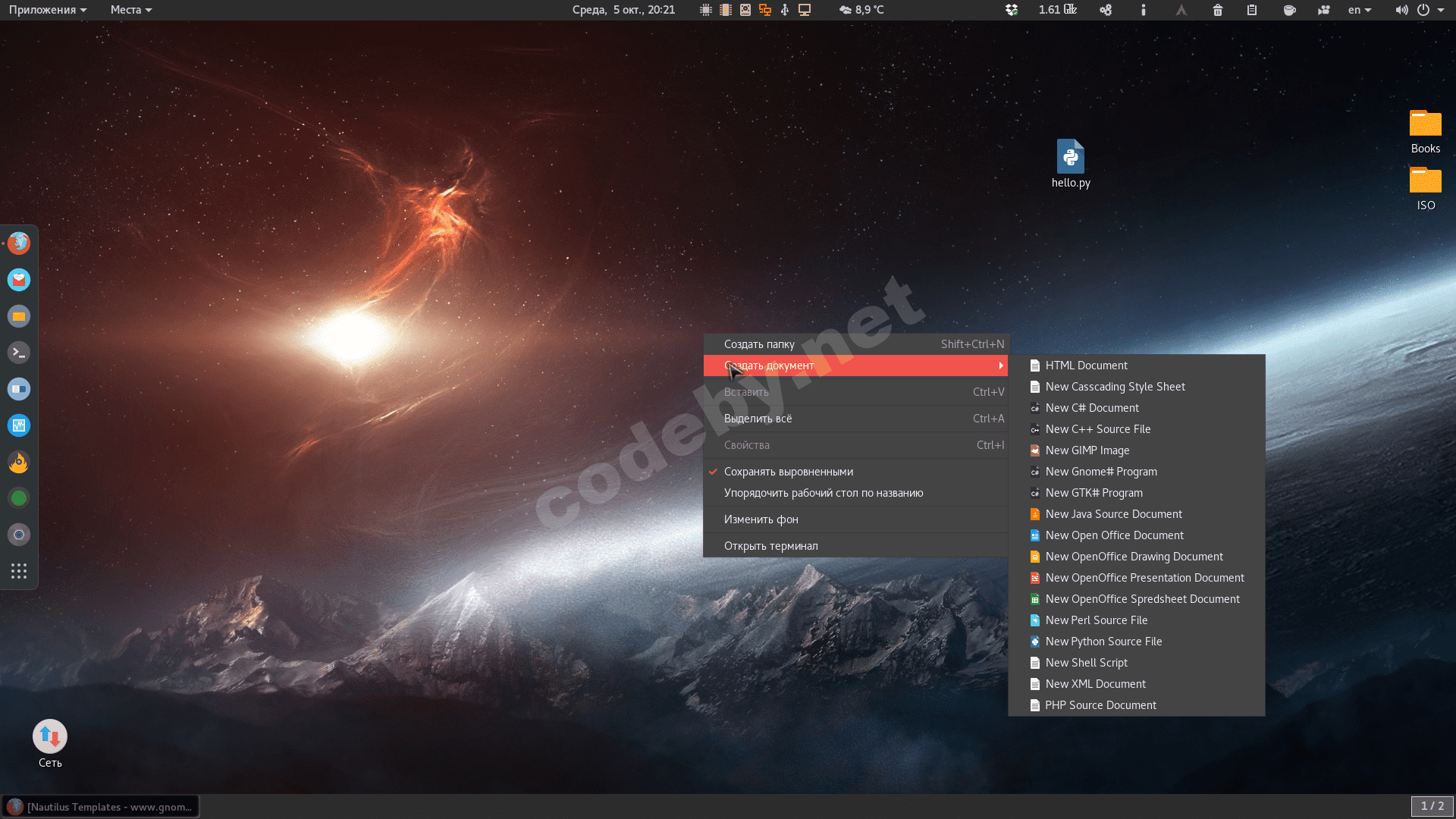
Task: Open Firefox from the dock
Action: 19,243
